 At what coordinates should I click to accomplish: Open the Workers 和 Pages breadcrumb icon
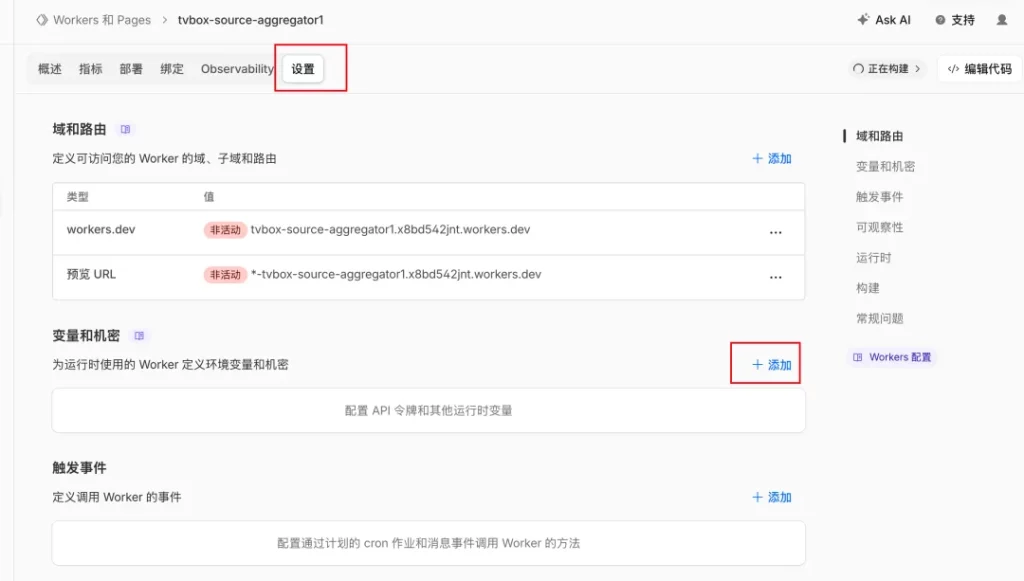click(x=42, y=20)
